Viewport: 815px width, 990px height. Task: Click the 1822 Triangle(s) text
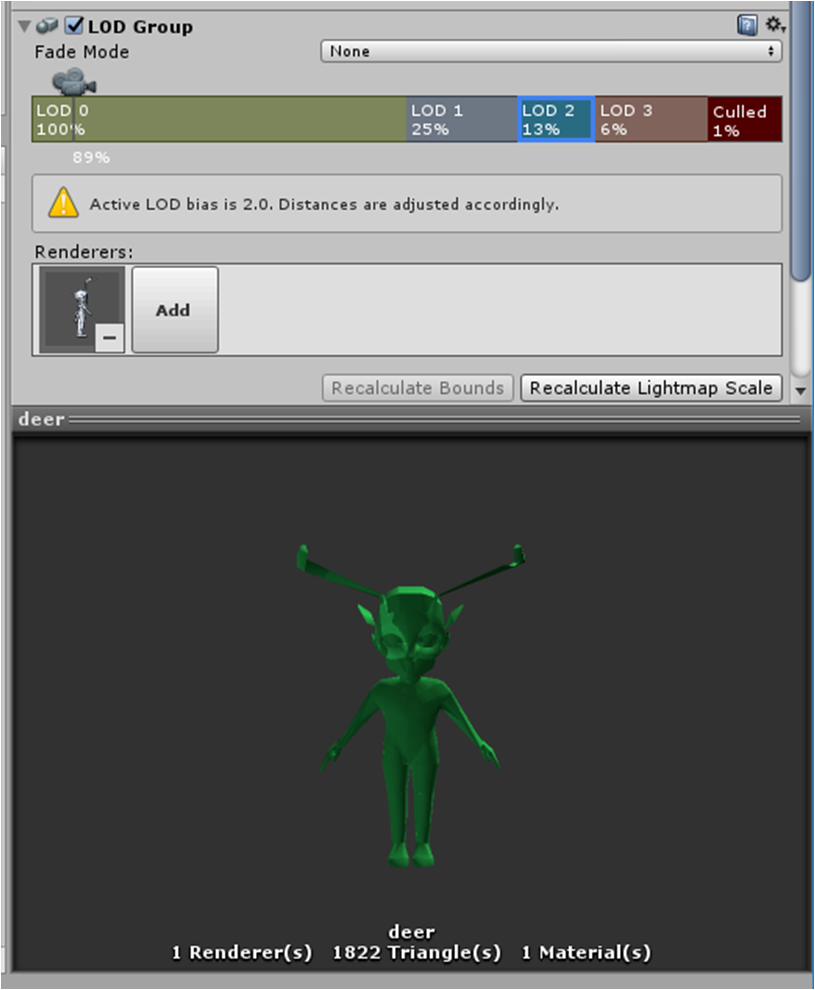pos(417,952)
